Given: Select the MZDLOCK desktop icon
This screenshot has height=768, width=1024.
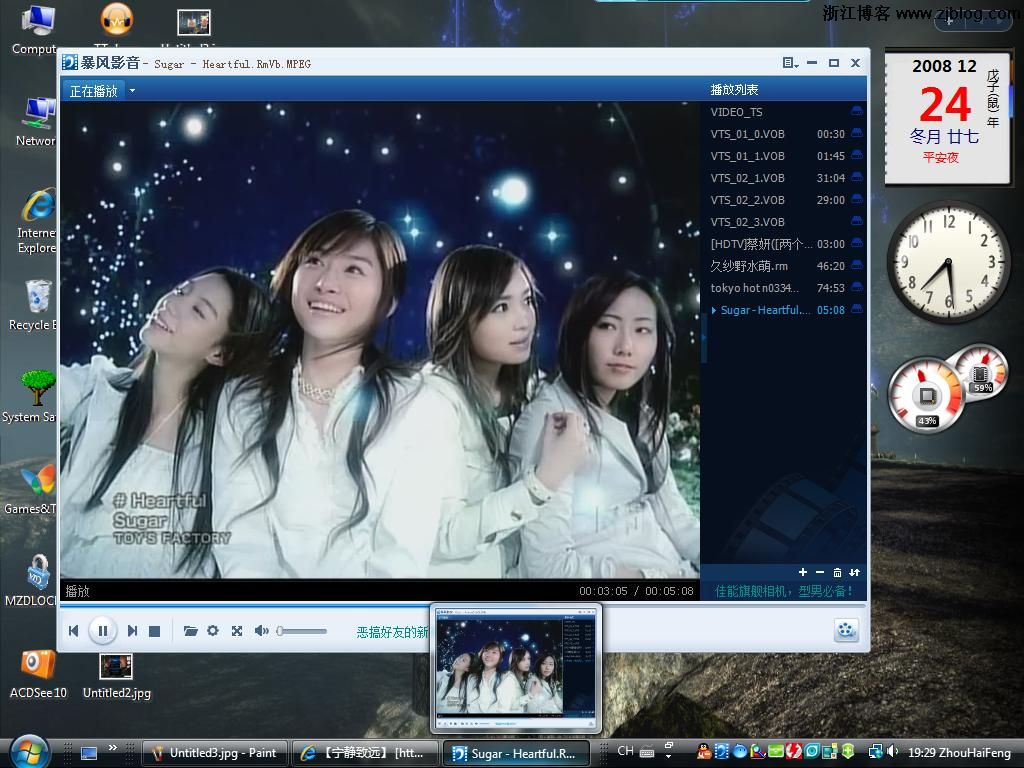Looking at the screenshot, I should tap(31, 581).
